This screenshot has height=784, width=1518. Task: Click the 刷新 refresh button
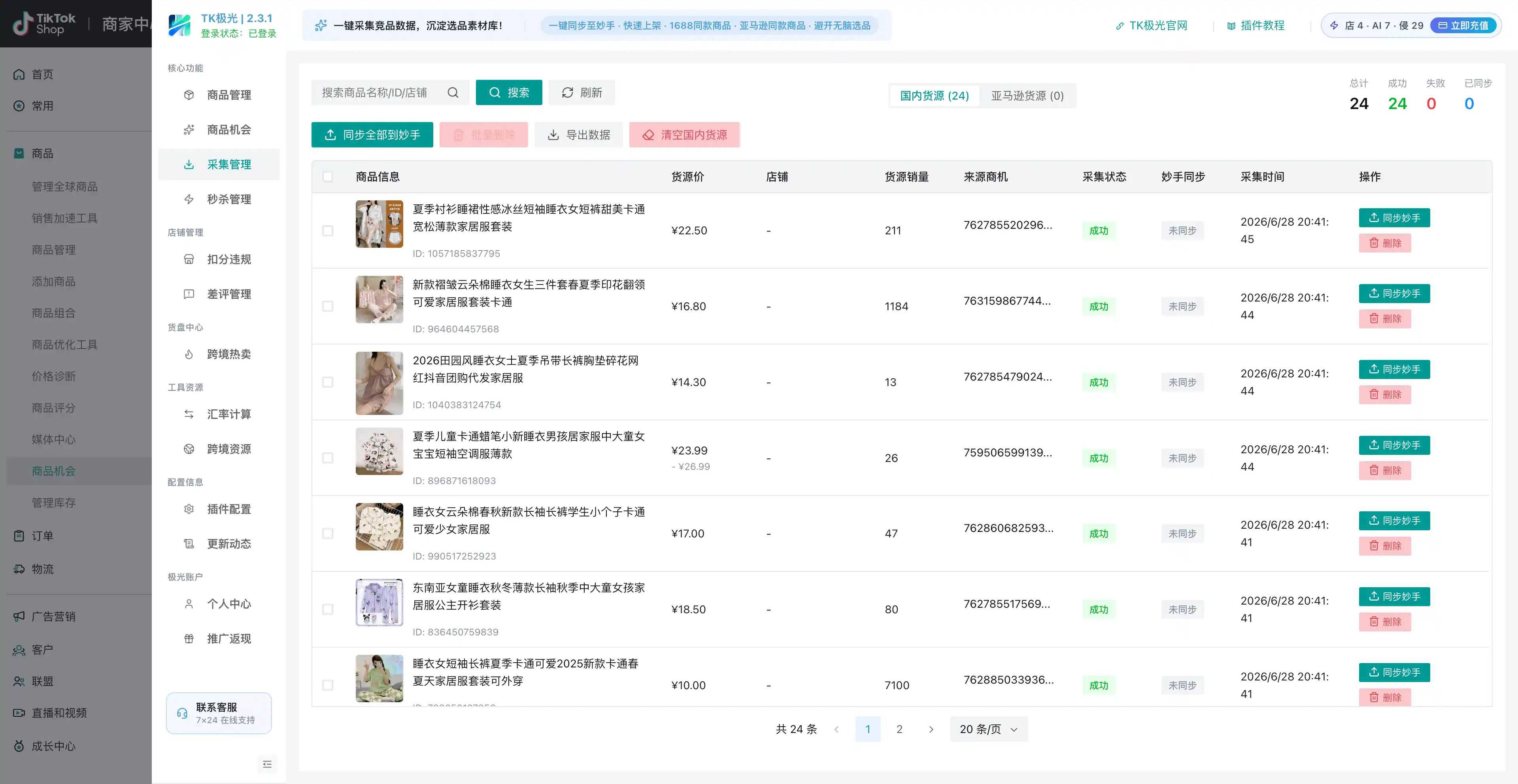582,92
